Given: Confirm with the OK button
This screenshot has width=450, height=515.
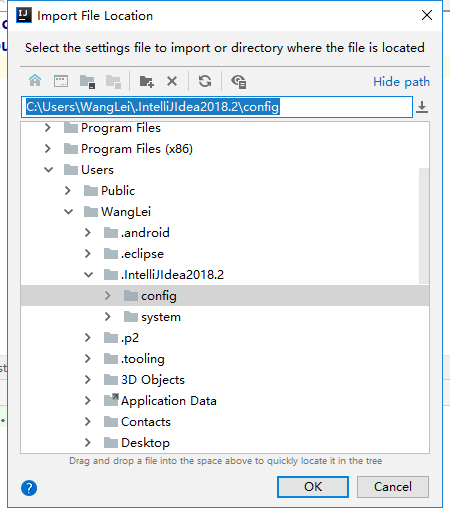Looking at the screenshot, I should click(313, 487).
